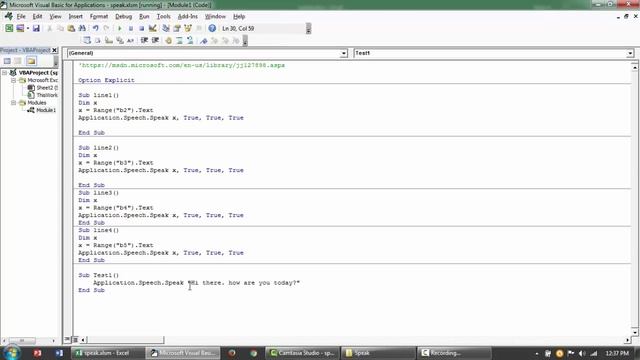Click the 'Hi there. how are you today?' string
Screen dimensions: 640x360
pos(244,282)
